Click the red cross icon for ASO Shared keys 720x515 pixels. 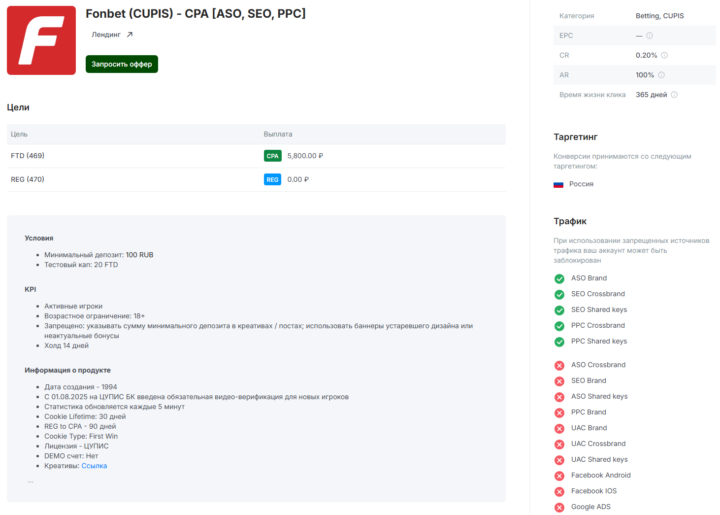[559, 397]
